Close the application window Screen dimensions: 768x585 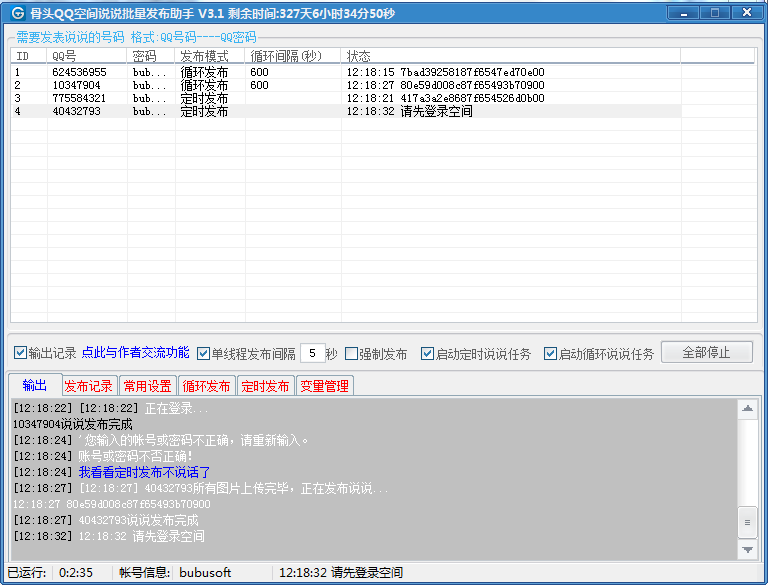pos(746,13)
